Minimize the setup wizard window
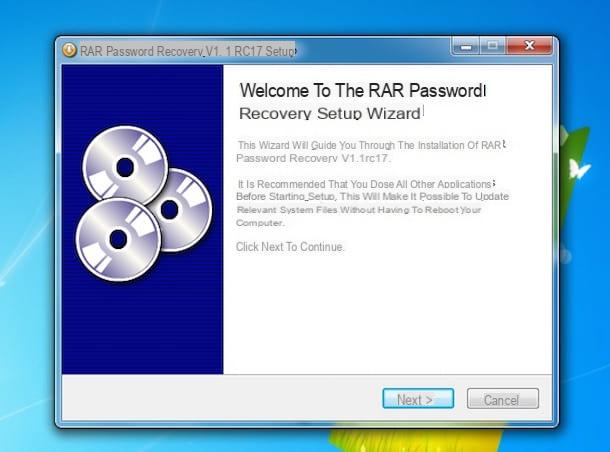Viewport: 610px width, 452px height. pyautogui.click(x=466, y=46)
